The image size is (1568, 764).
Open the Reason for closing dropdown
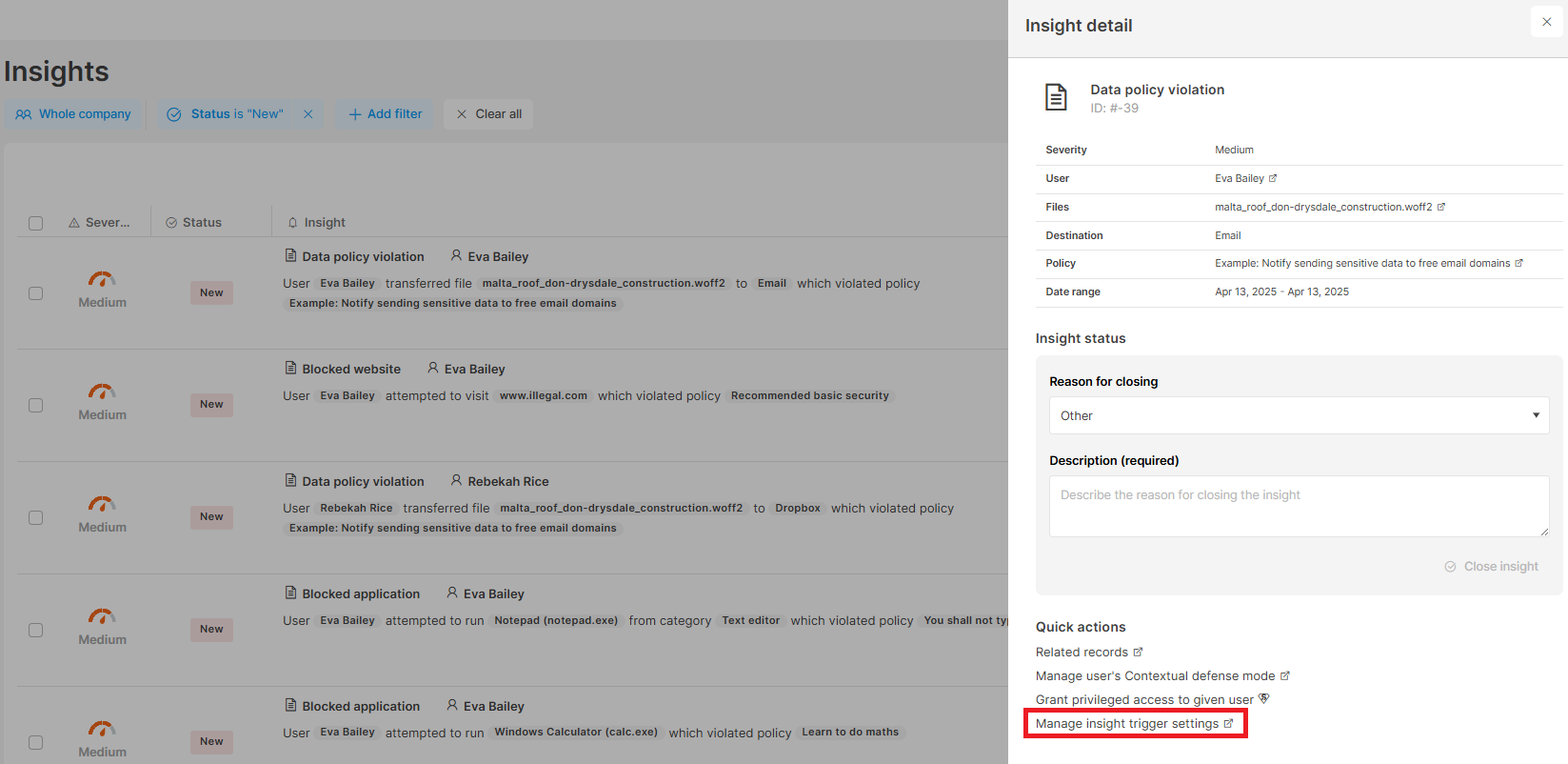tap(1299, 415)
